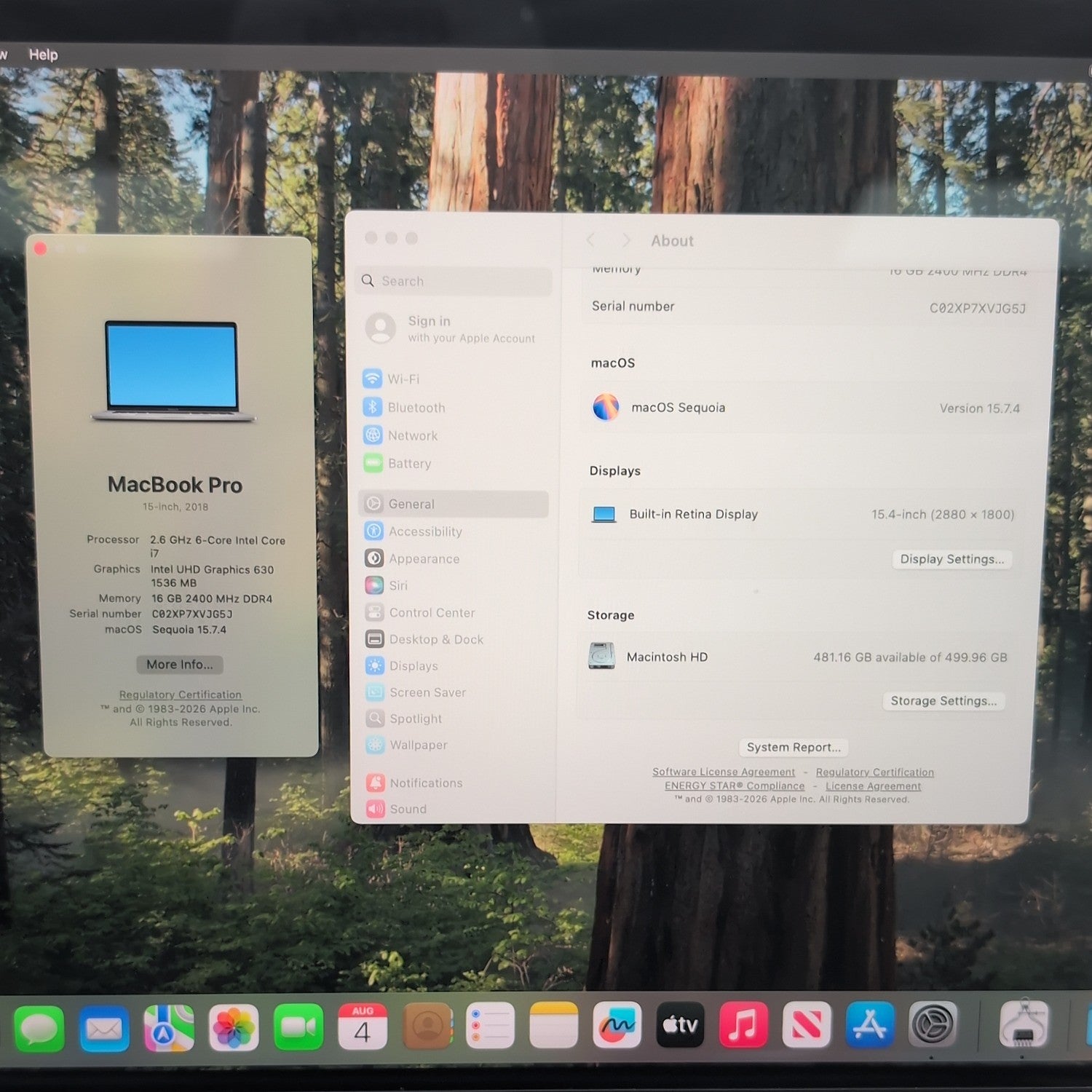Click the Storage Settings button
Image resolution: width=1092 pixels, height=1092 pixels.
coord(943,701)
